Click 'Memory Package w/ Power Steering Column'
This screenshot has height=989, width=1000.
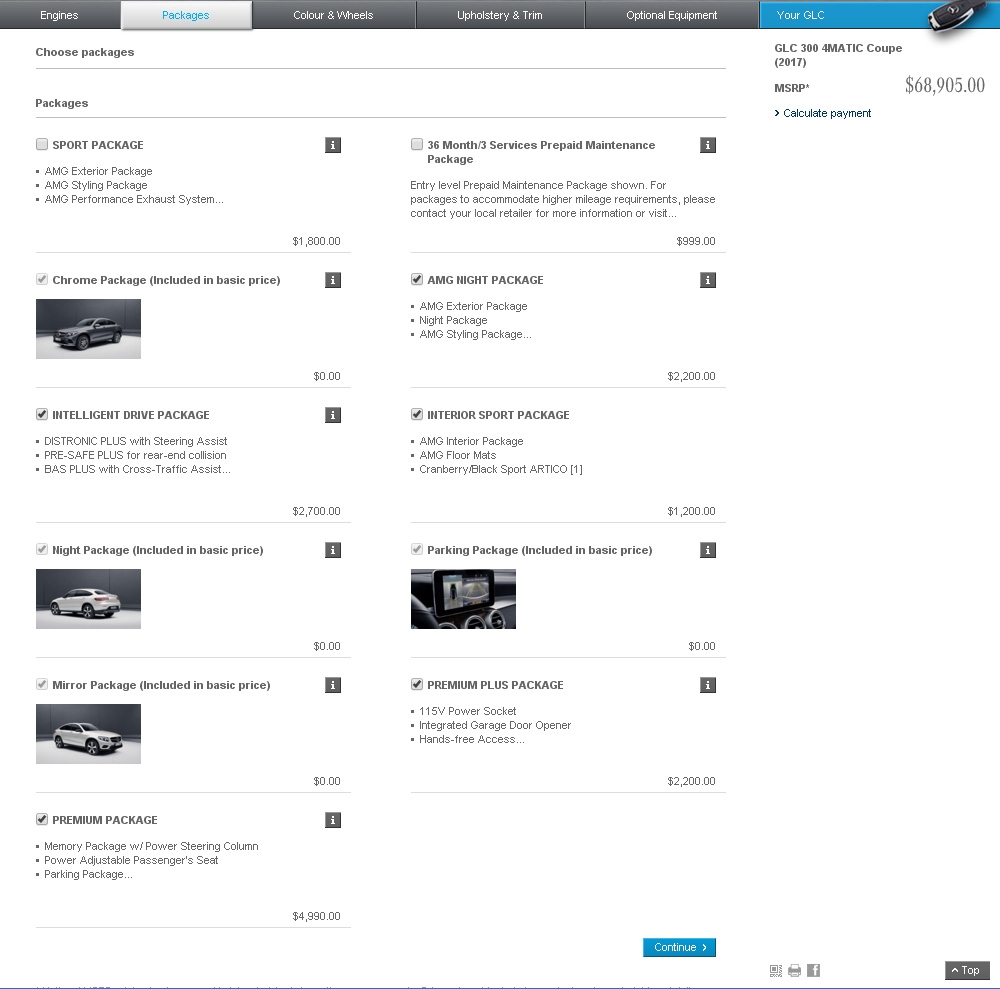tap(151, 846)
